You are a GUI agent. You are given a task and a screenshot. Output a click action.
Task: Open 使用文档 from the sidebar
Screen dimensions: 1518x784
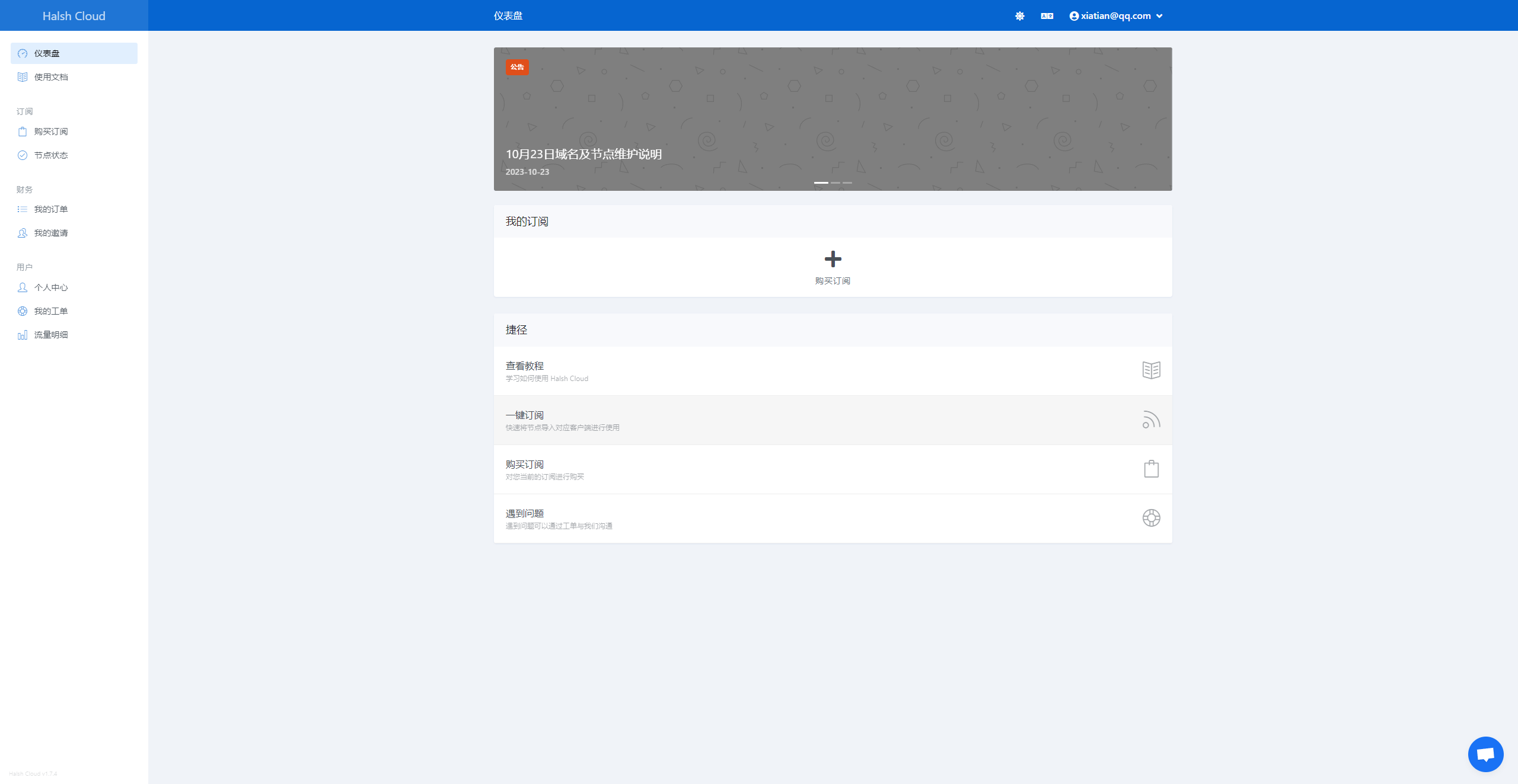pos(51,77)
